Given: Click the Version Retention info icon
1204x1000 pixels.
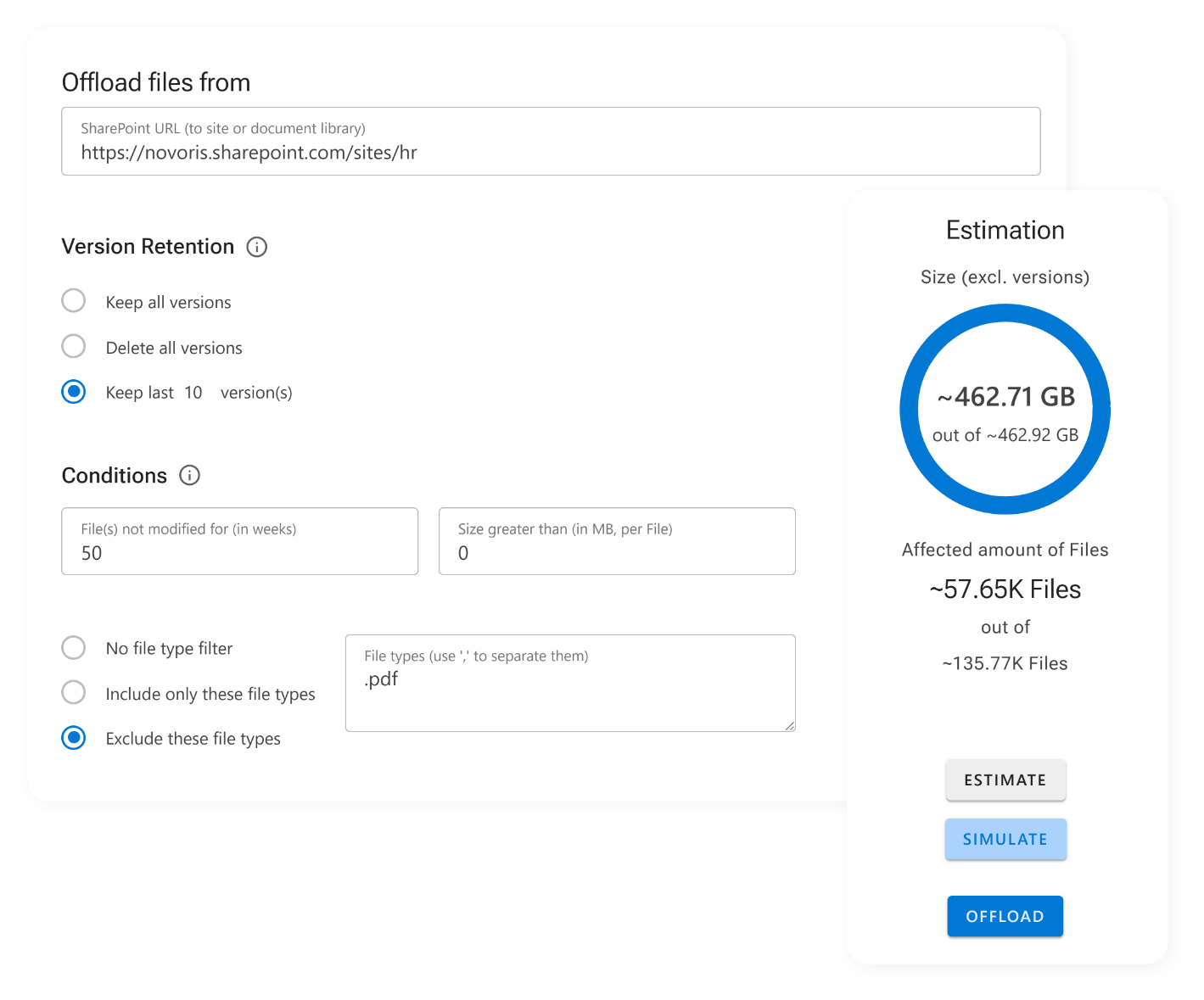Looking at the screenshot, I should [x=256, y=247].
